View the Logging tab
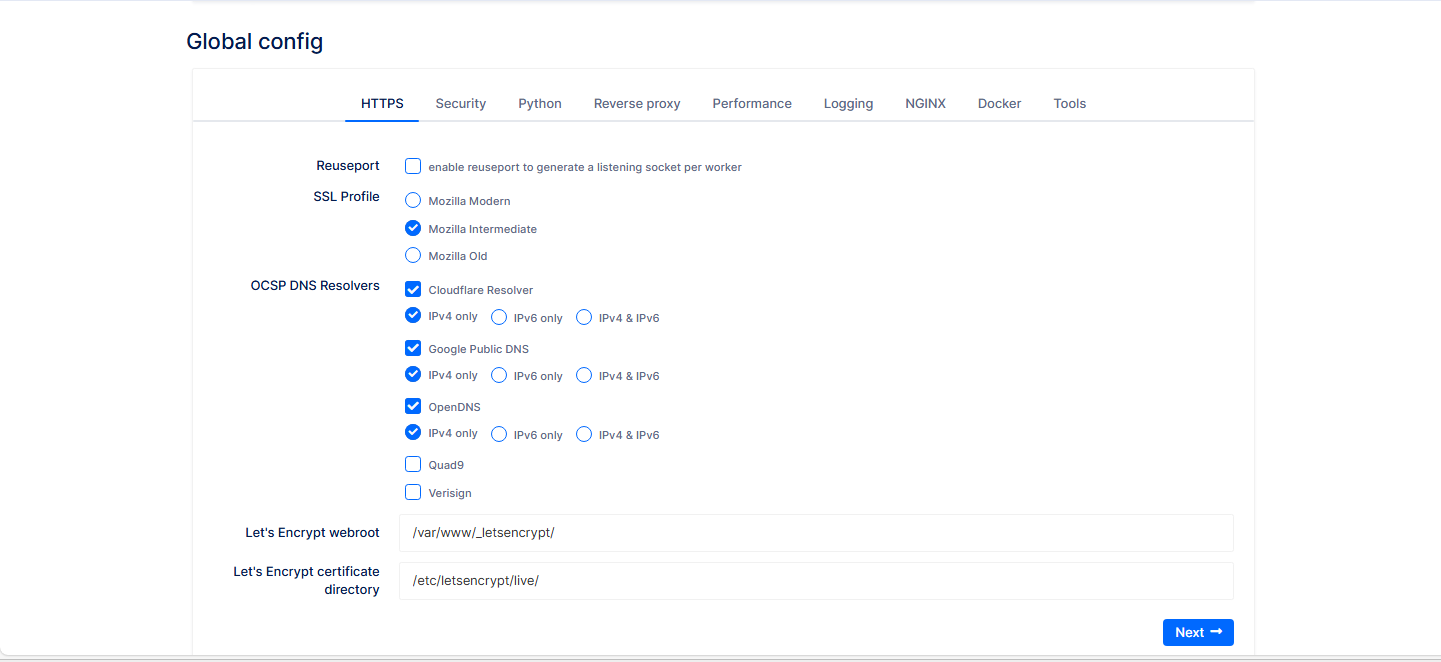 (848, 103)
